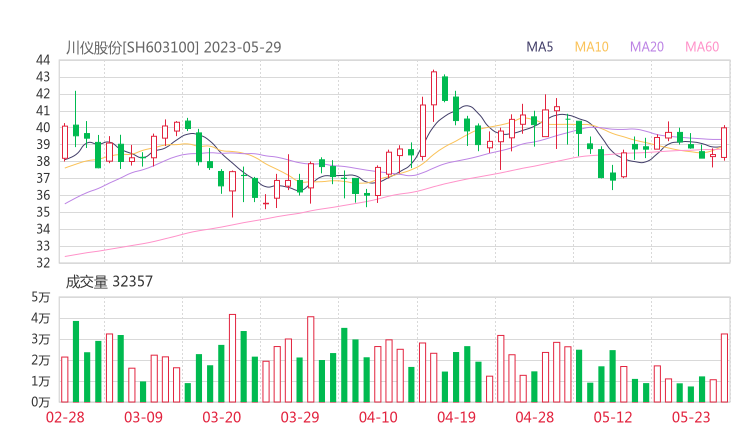Click the 05-12 date axis label
740x440 pixels.
click(x=613, y=417)
